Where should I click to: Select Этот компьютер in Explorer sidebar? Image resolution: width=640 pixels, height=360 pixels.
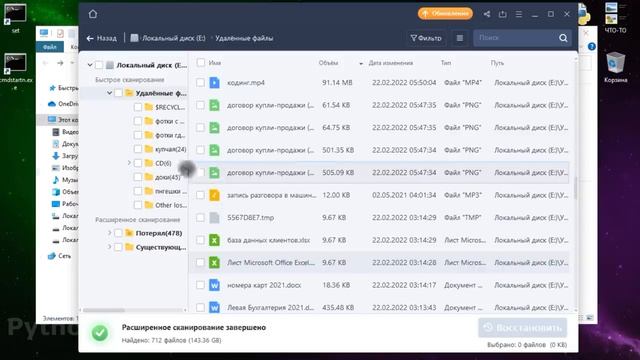click(x=62, y=120)
